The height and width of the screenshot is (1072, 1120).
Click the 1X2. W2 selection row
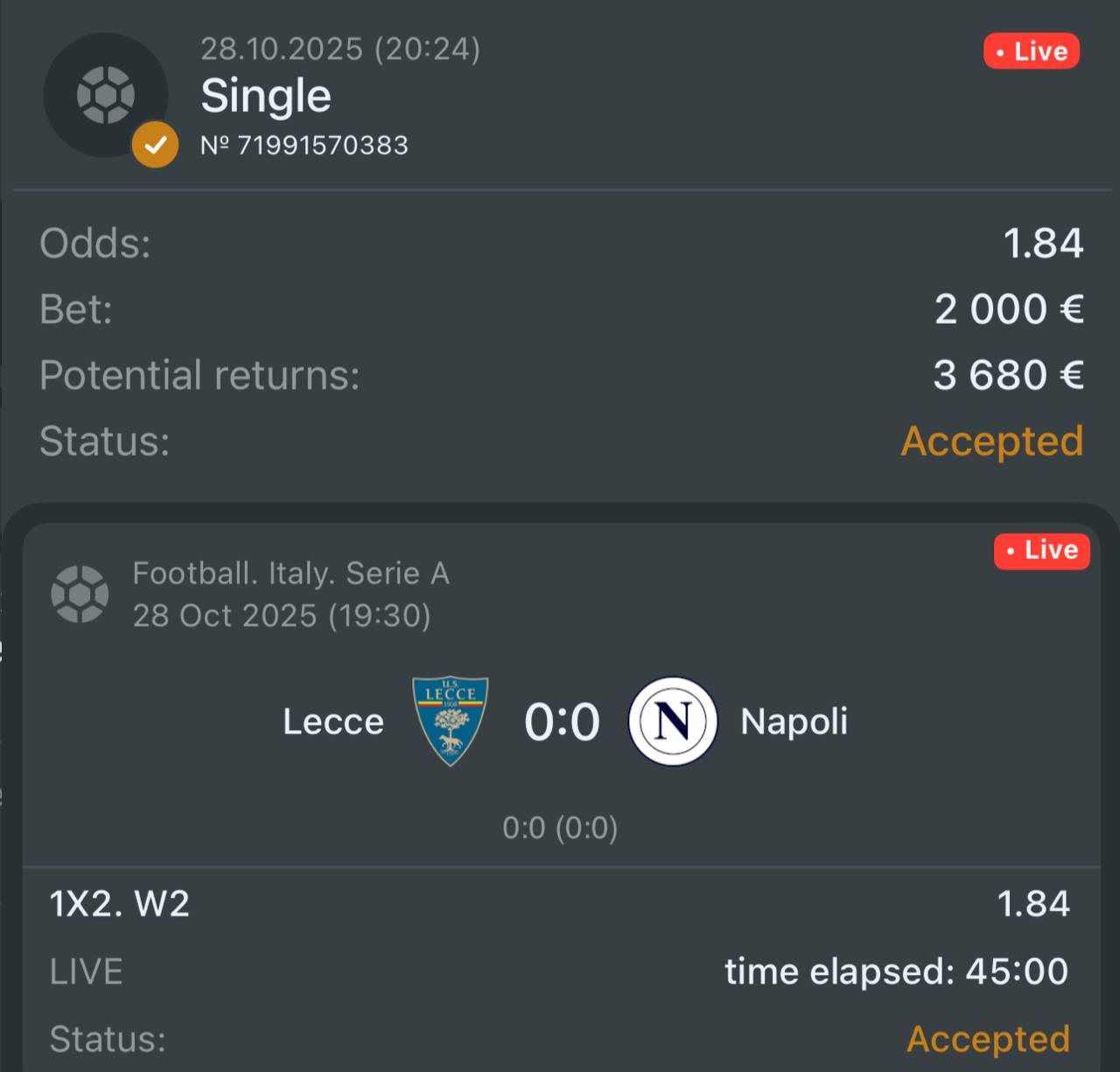[120, 904]
